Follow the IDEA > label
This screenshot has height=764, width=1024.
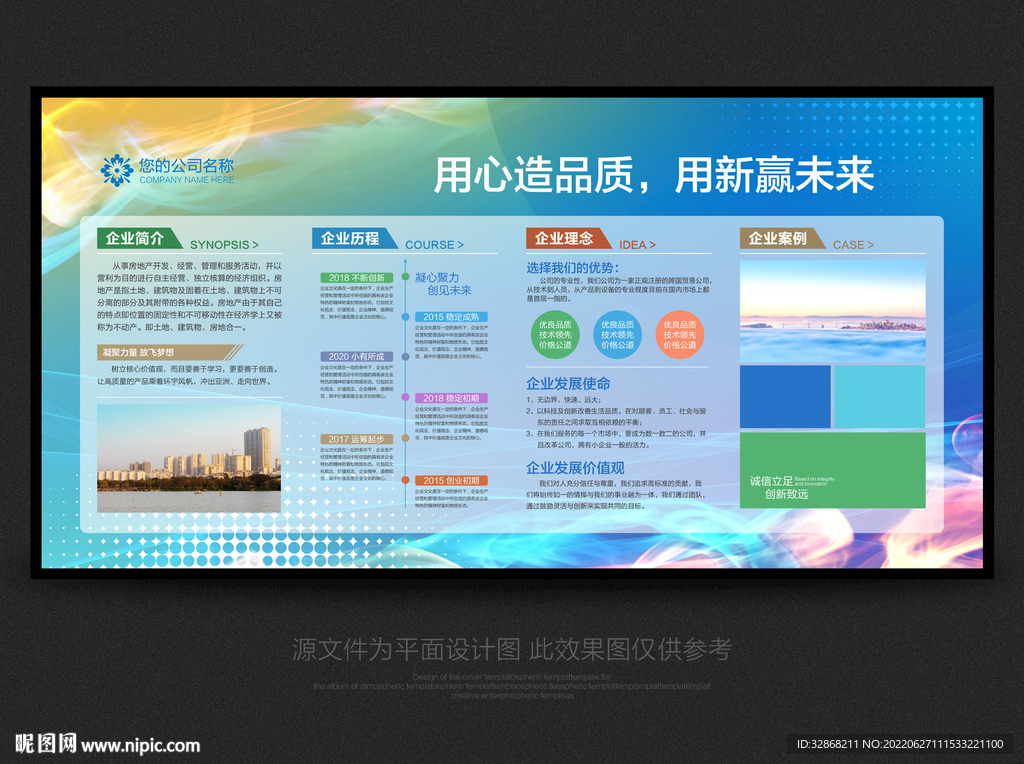coord(637,244)
